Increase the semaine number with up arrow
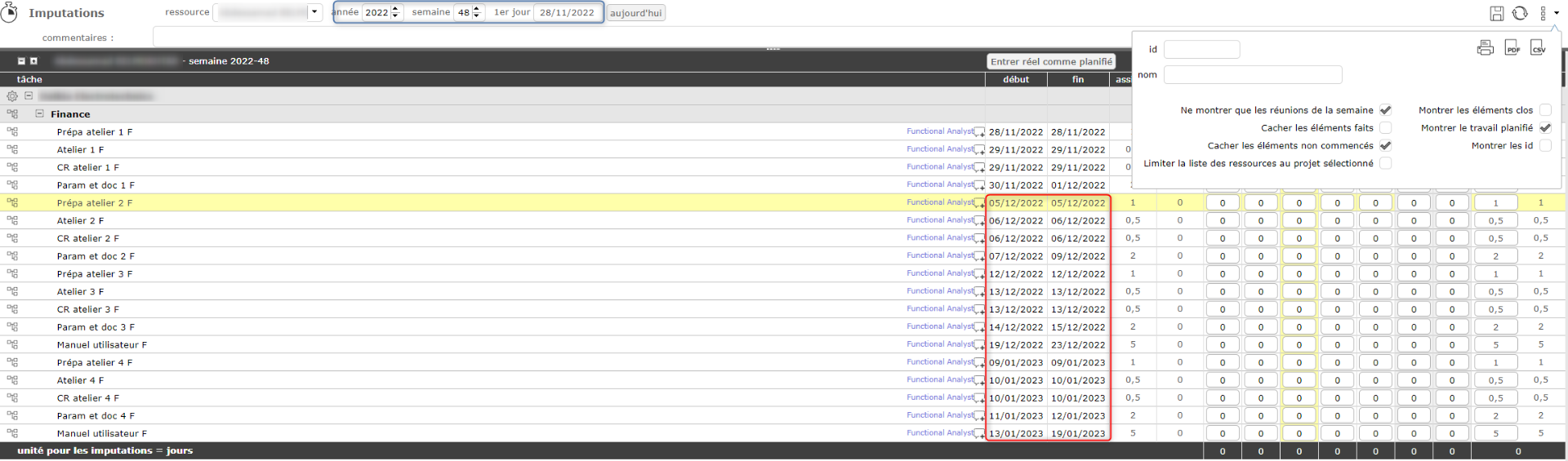Screen dimensions: 1568x461 477,9
